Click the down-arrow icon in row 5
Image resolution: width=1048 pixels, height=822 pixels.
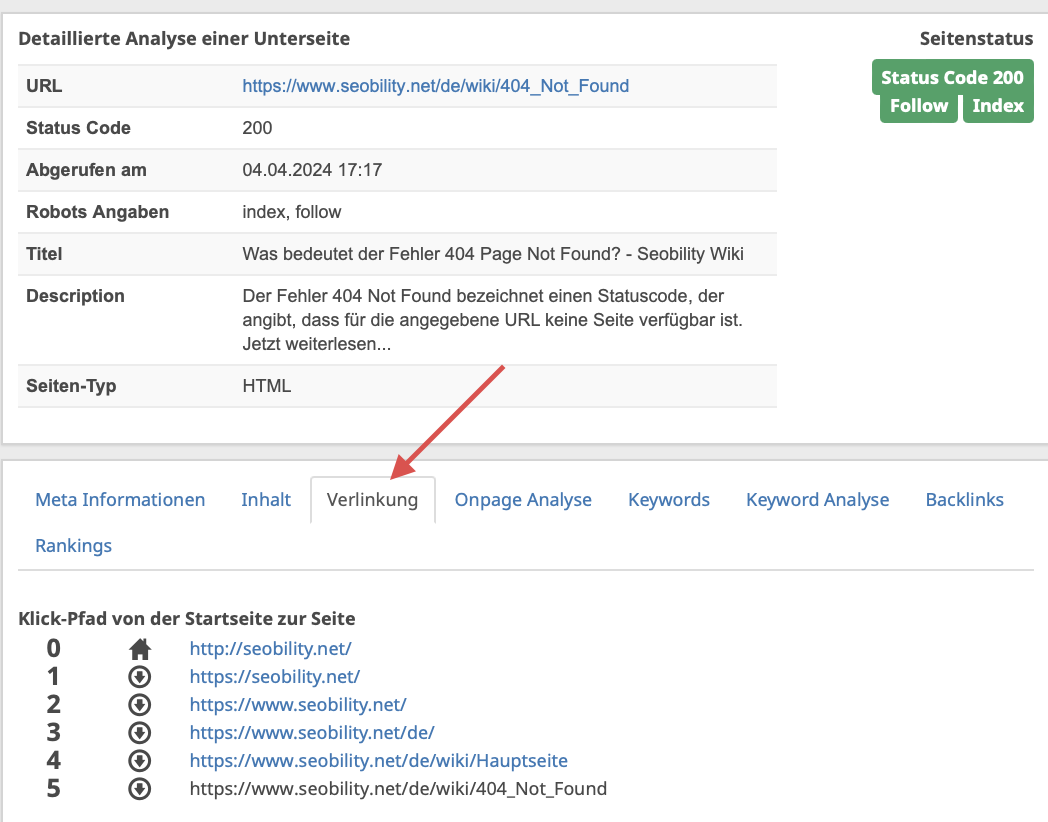140,789
